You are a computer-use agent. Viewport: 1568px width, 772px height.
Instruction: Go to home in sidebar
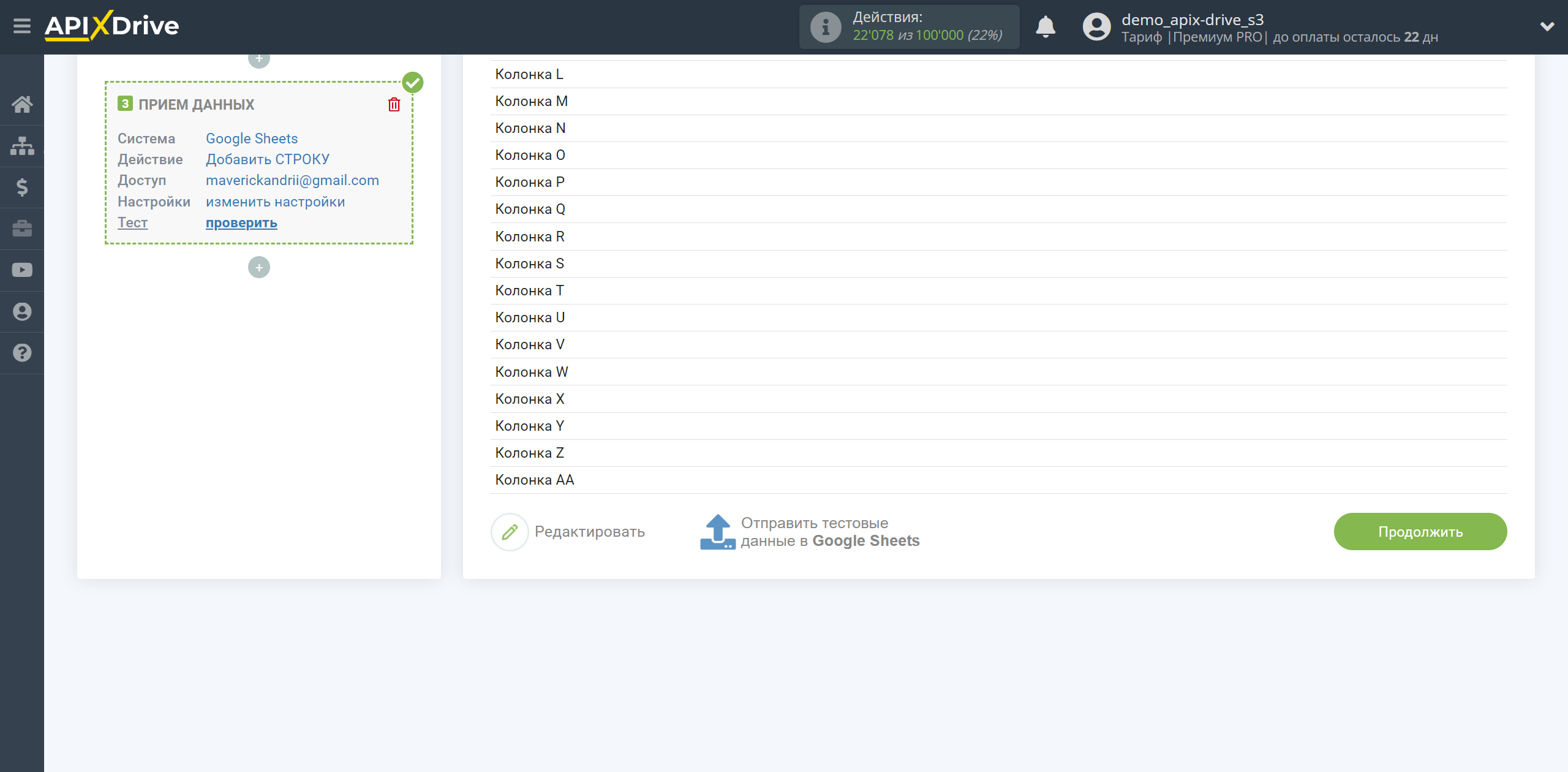tap(22, 104)
